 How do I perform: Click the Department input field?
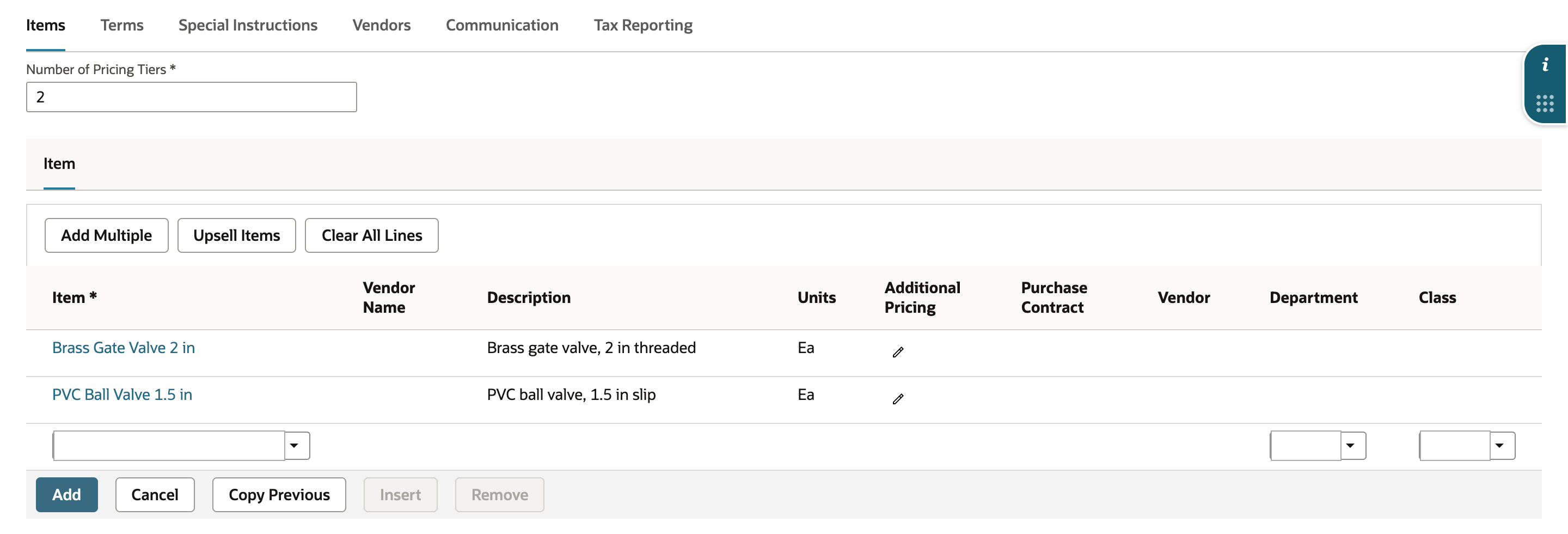tap(1306, 446)
